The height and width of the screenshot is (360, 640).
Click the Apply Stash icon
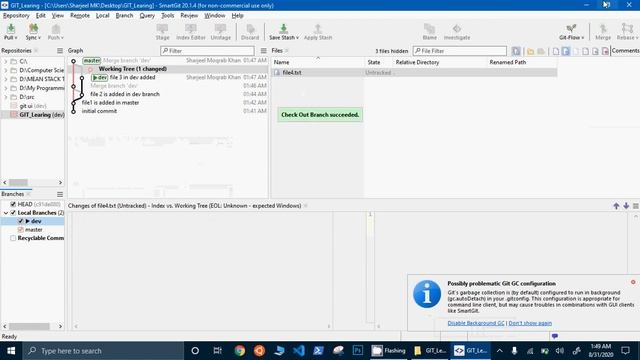pyautogui.click(x=318, y=31)
